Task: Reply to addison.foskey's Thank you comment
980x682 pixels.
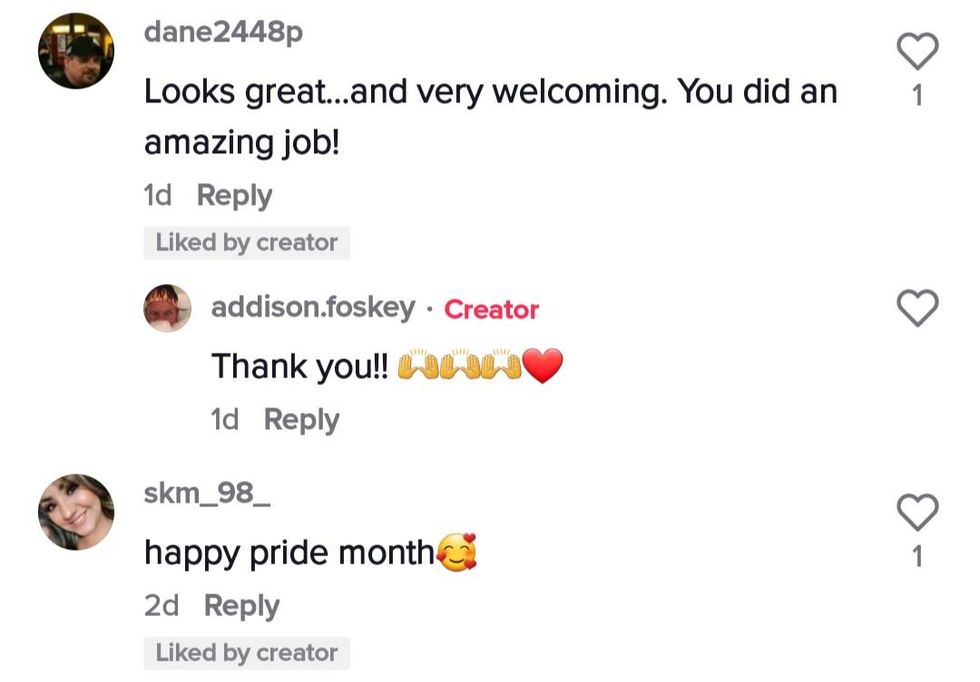Action: [x=301, y=420]
